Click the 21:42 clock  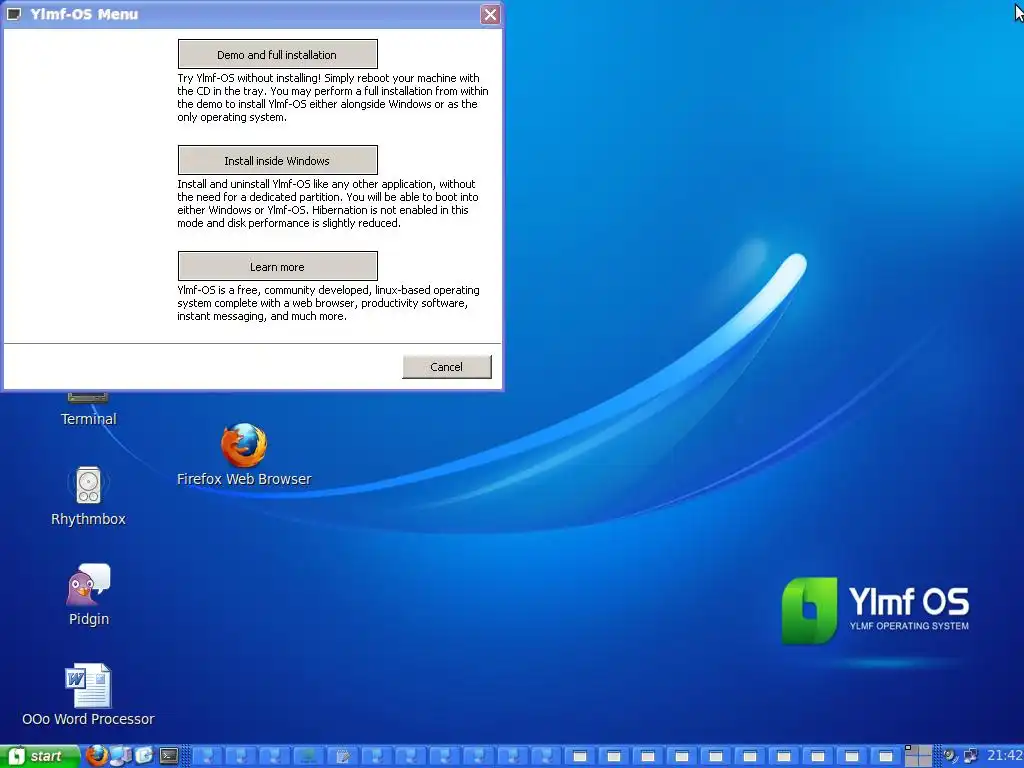click(x=1004, y=756)
